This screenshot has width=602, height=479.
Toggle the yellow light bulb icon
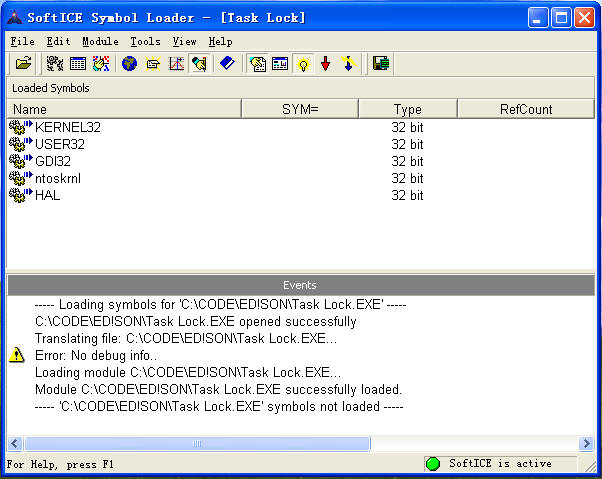303,64
